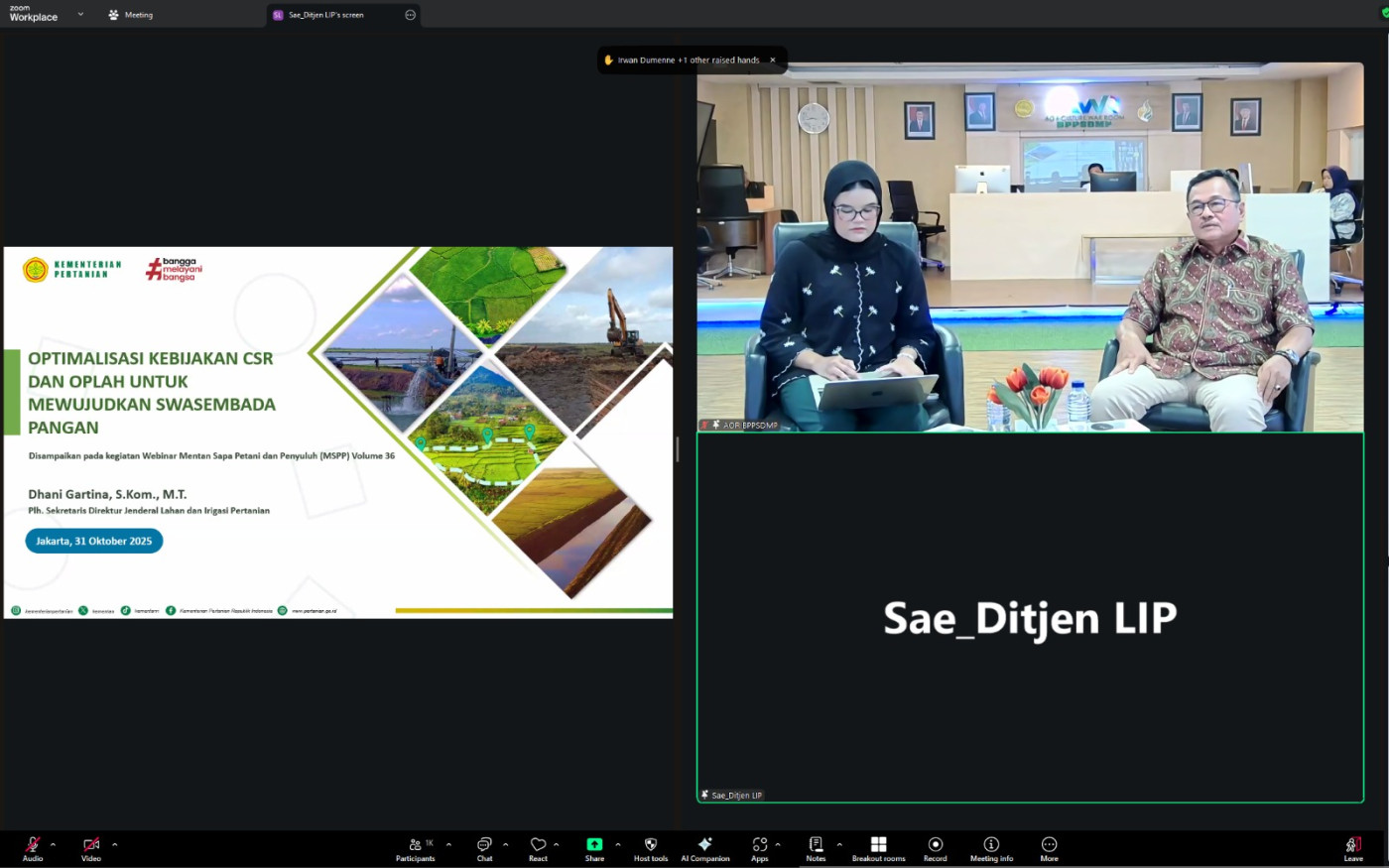This screenshot has width=1389, height=868.
Task: Expand video options arrow next to Video
Action: tap(114, 845)
